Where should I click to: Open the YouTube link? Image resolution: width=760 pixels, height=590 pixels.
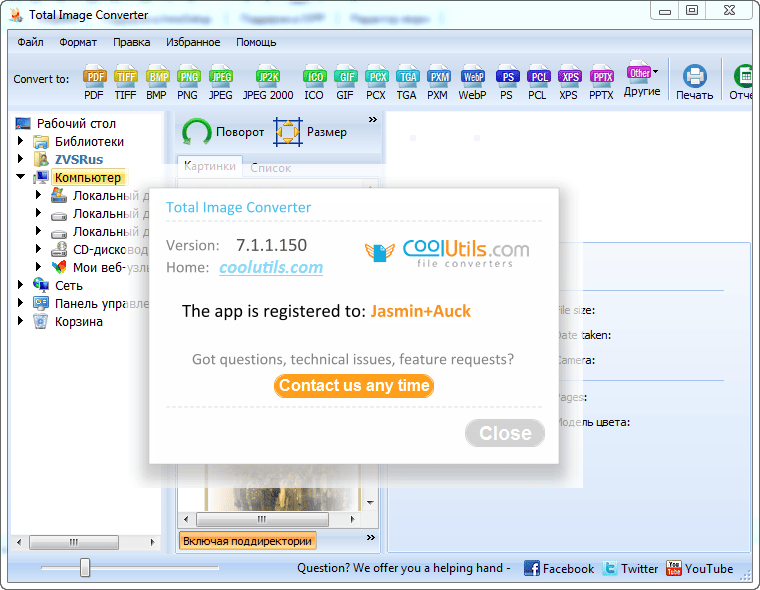click(x=699, y=568)
